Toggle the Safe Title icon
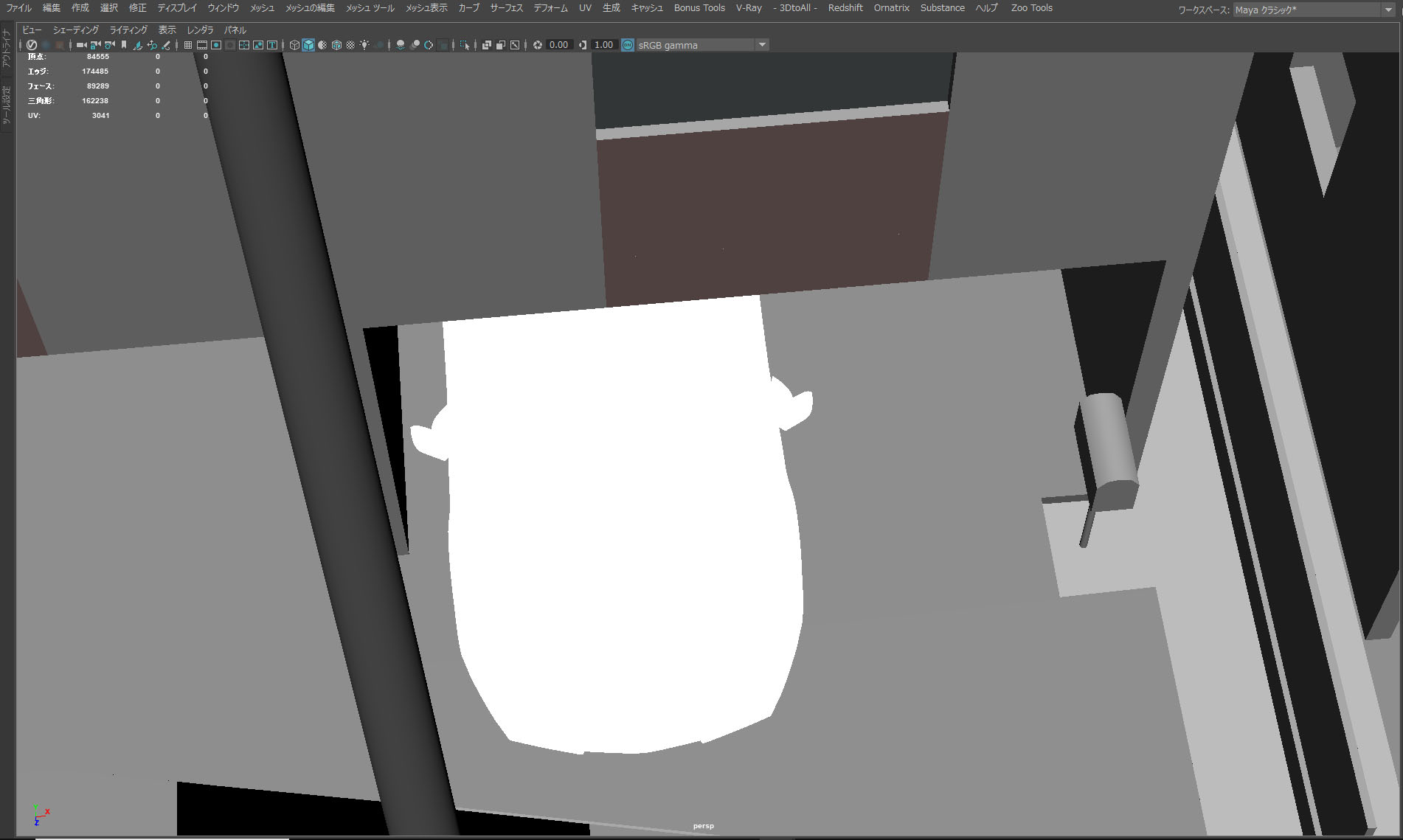The width and height of the screenshot is (1403, 840). click(x=272, y=45)
